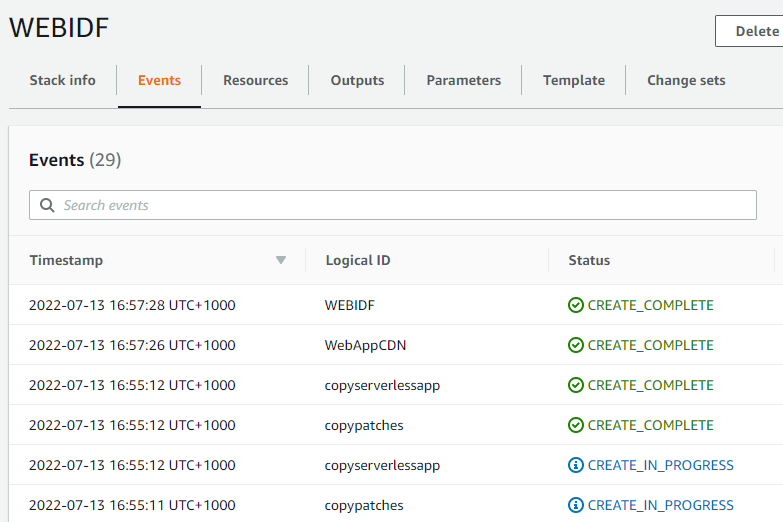Click green check icon in WEBIDF row
This screenshot has height=522, width=783.
point(576,305)
